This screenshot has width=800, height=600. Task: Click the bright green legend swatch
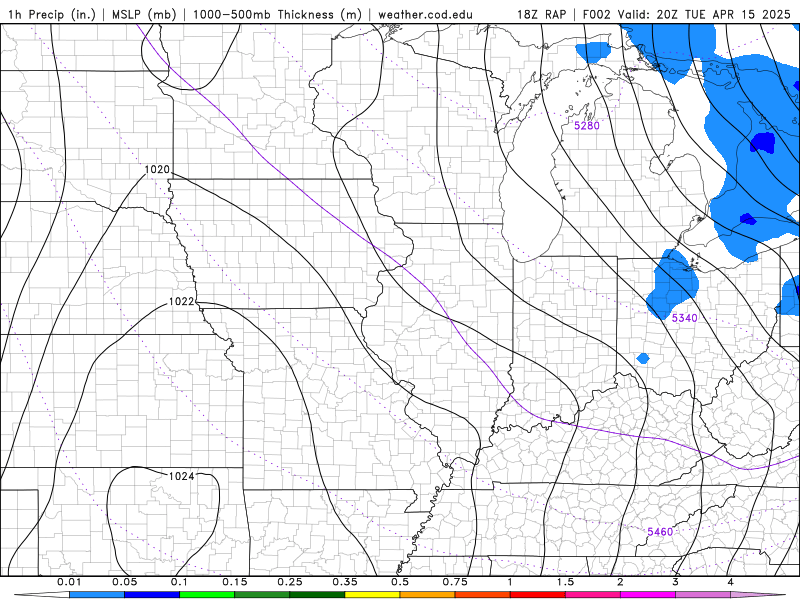[207, 595]
